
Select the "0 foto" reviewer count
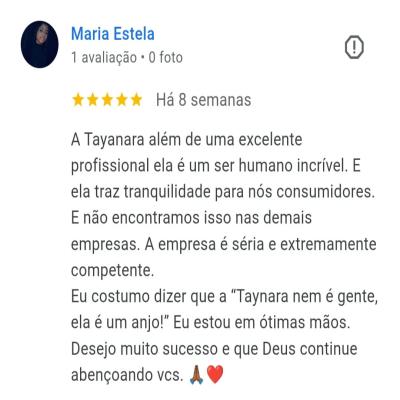tap(166, 58)
